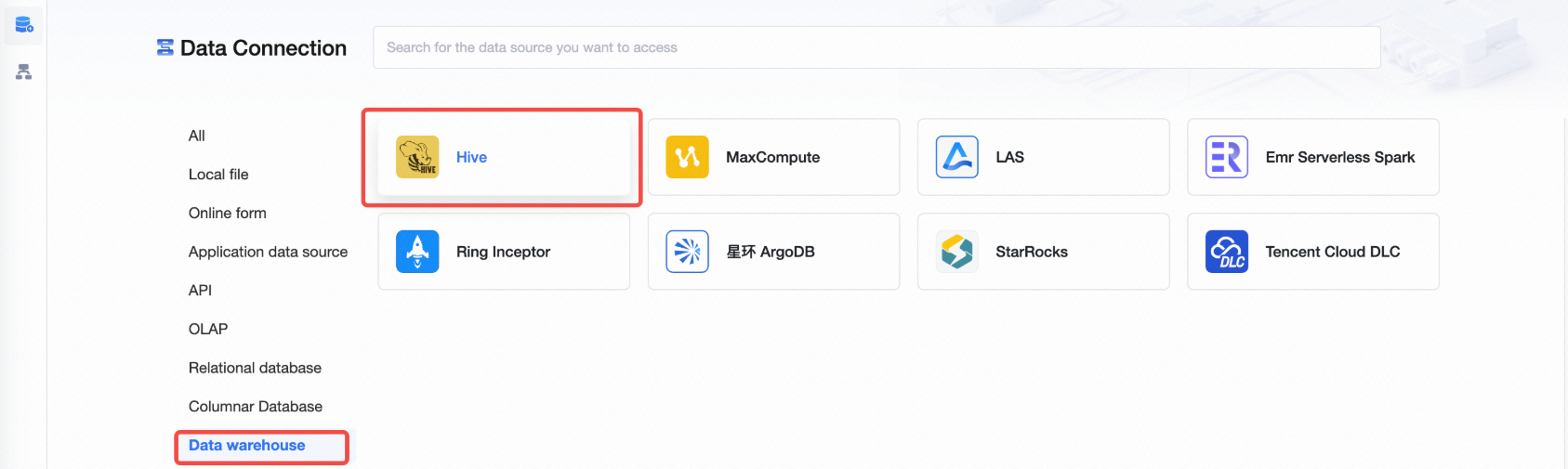Viewport: 1568px width, 469px height.
Task: Switch to Online form category
Action: (x=228, y=214)
